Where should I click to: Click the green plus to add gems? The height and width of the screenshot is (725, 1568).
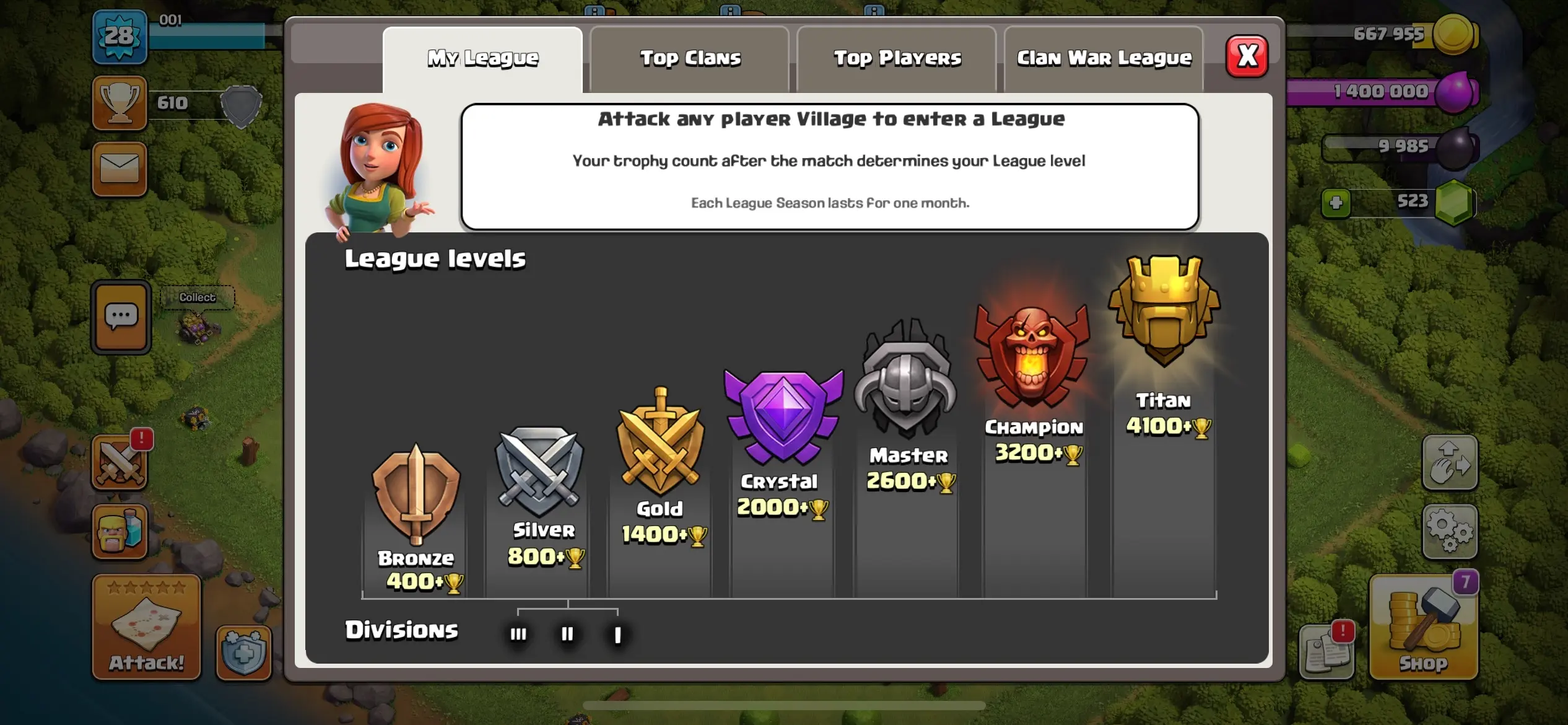click(1336, 203)
